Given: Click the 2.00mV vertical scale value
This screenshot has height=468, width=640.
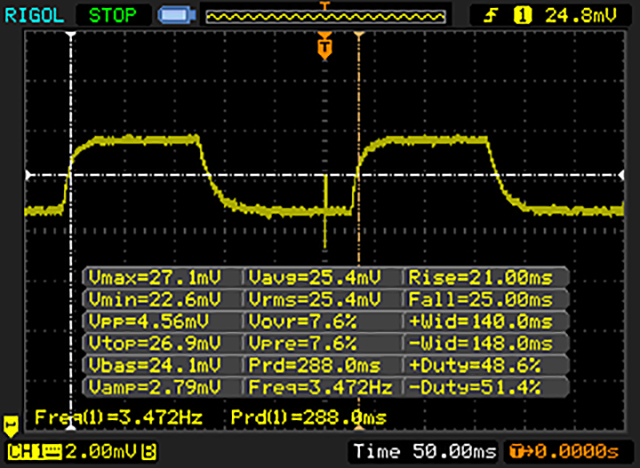Looking at the screenshot, I should click(101, 452).
